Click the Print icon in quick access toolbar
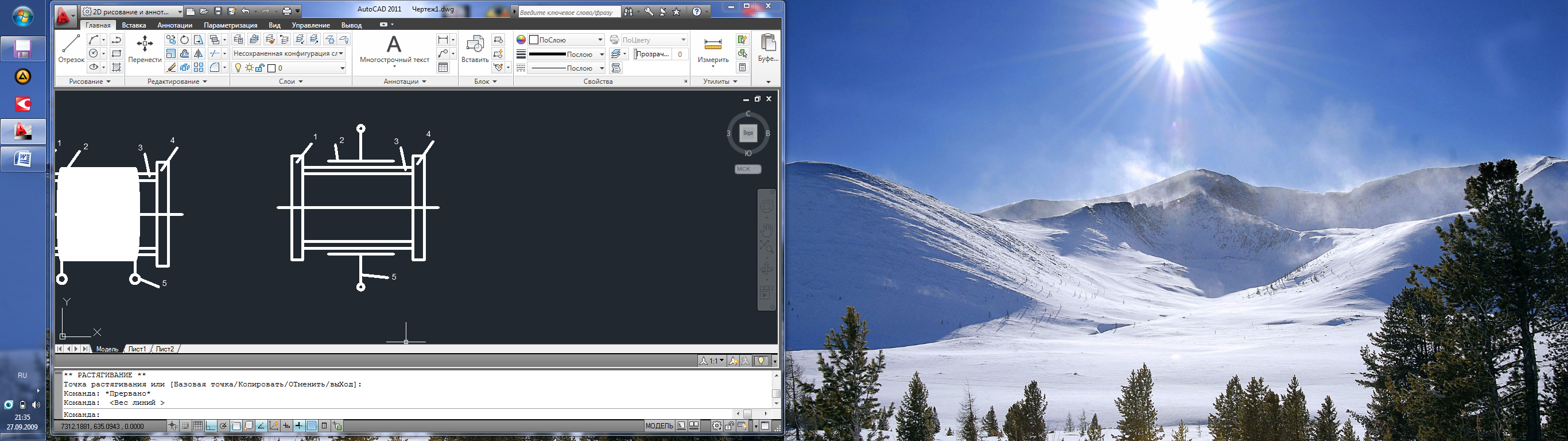The width and height of the screenshot is (1568, 441). tap(287, 11)
